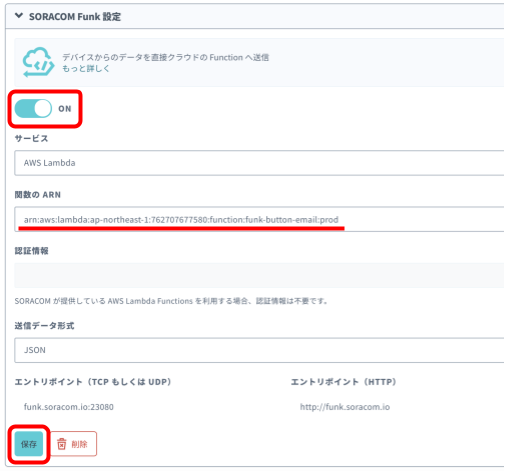505x471 pixels.
Task: Click the funk.soracom.io:23080 entry point text
Action: (69, 407)
